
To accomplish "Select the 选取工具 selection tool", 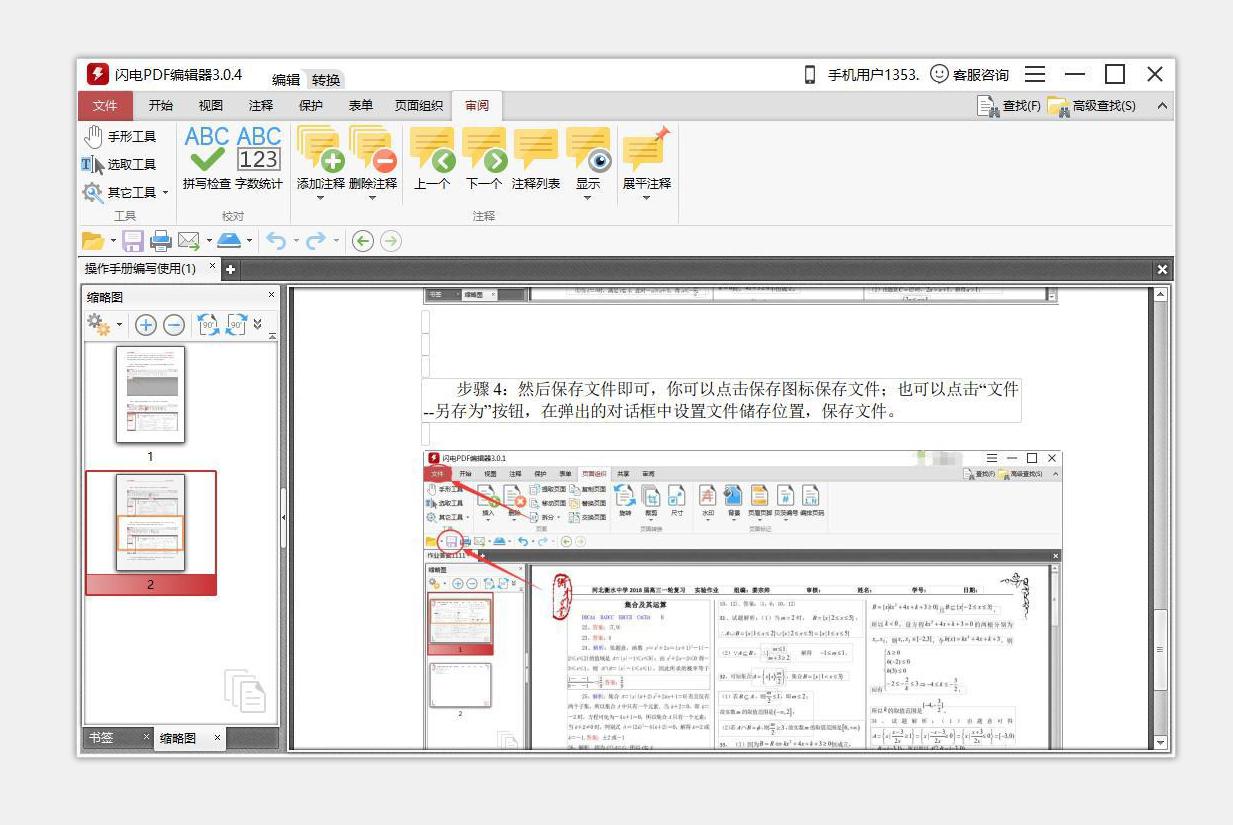I will 120,164.
